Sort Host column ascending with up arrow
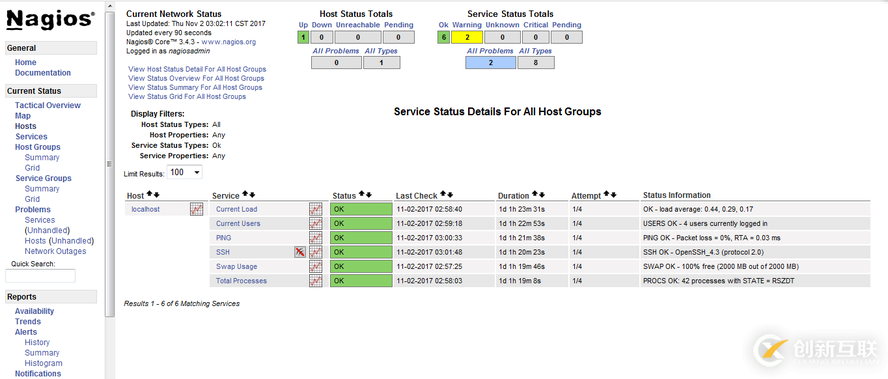 (150, 194)
